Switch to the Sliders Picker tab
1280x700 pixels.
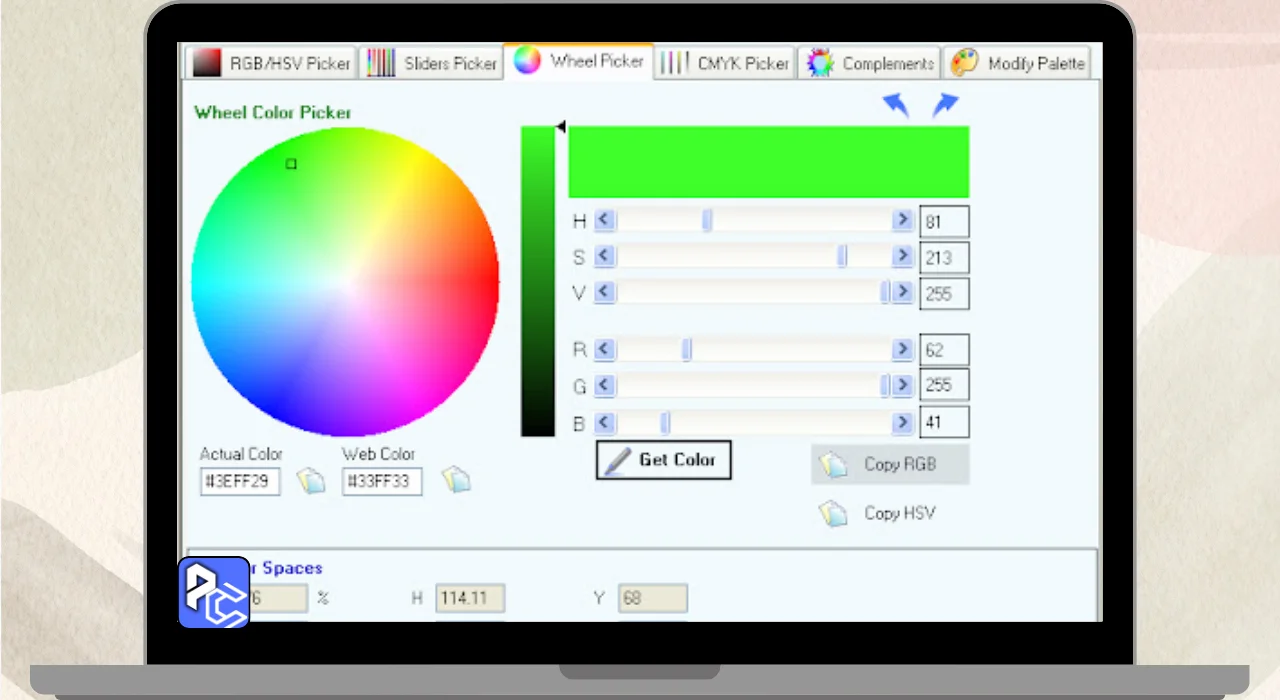click(x=431, y=63)
